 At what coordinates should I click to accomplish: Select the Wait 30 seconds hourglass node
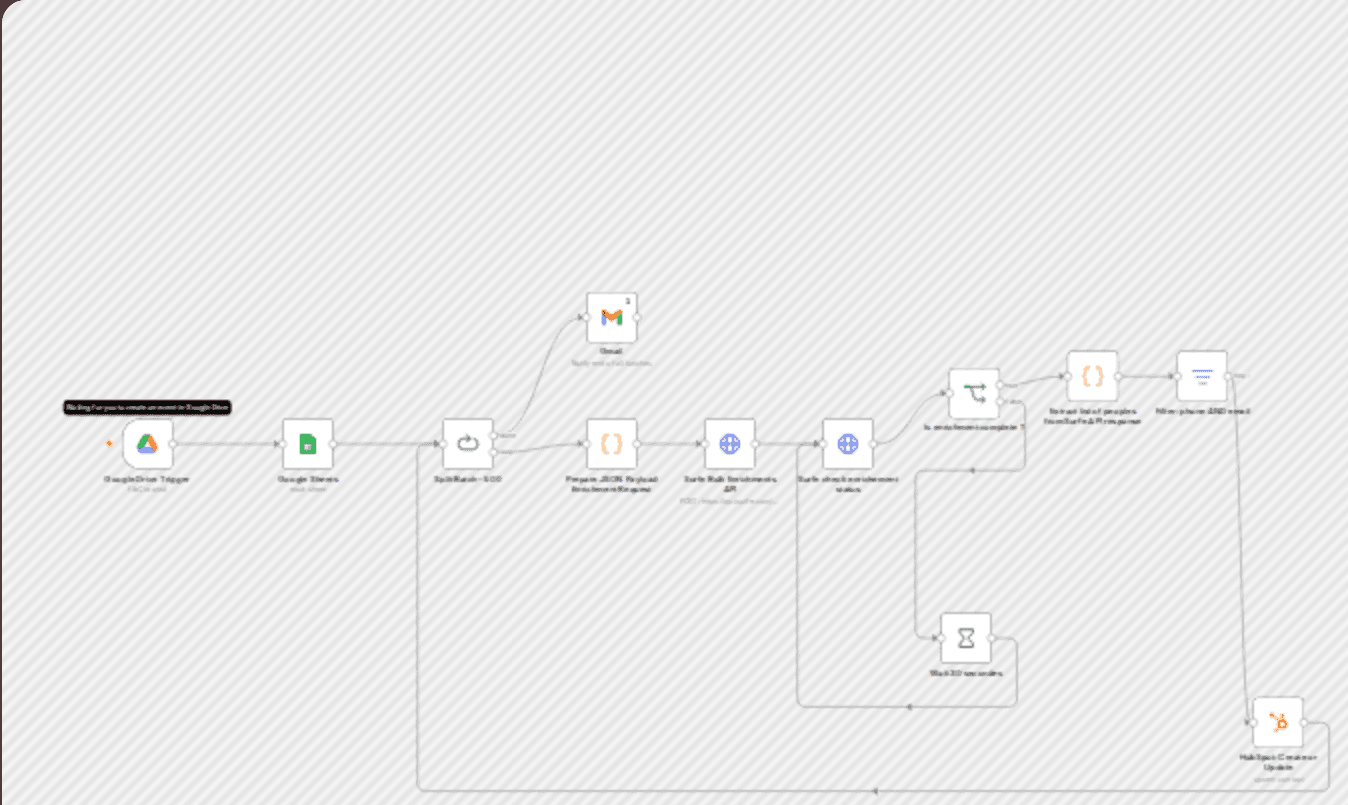[x=966, y=638]
